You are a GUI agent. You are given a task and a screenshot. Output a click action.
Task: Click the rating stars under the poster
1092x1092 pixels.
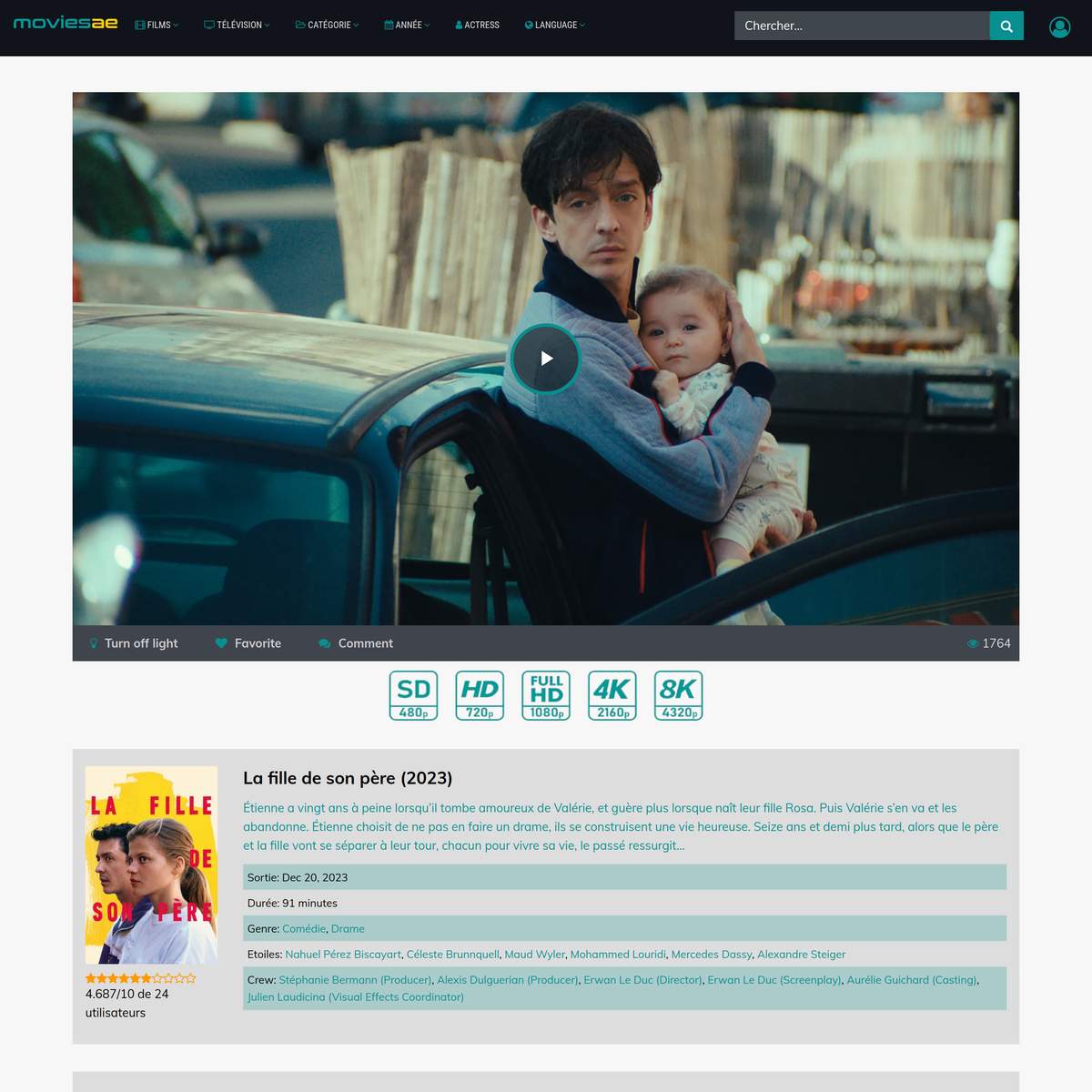pyautogui.click(x=140, y=978)
